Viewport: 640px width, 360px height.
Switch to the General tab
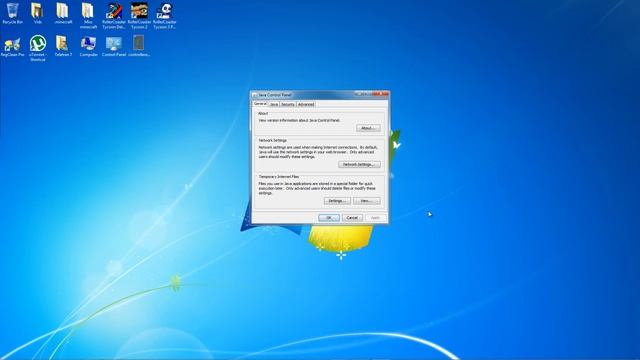pos(260,104)
